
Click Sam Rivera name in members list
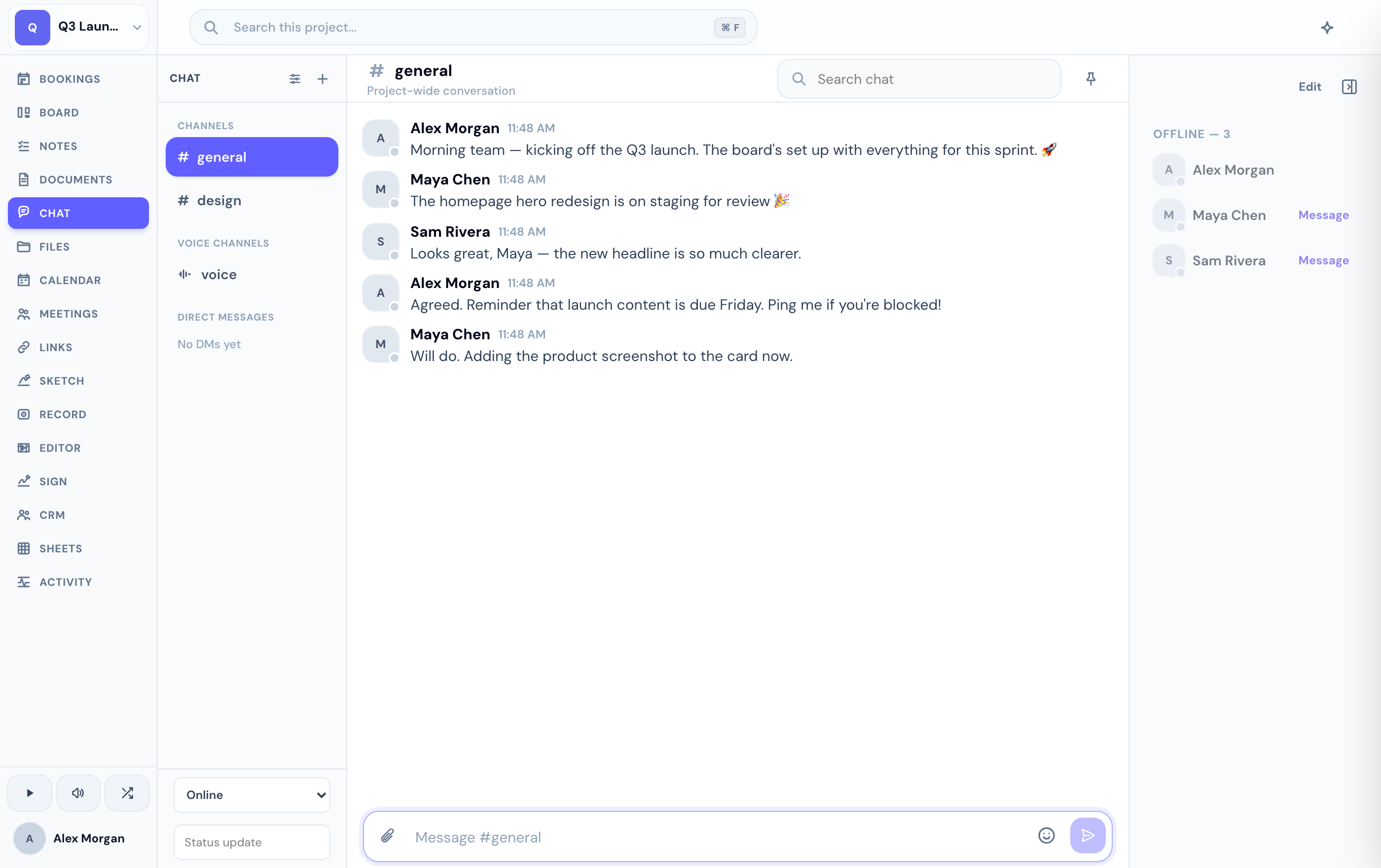[1229, 260]
